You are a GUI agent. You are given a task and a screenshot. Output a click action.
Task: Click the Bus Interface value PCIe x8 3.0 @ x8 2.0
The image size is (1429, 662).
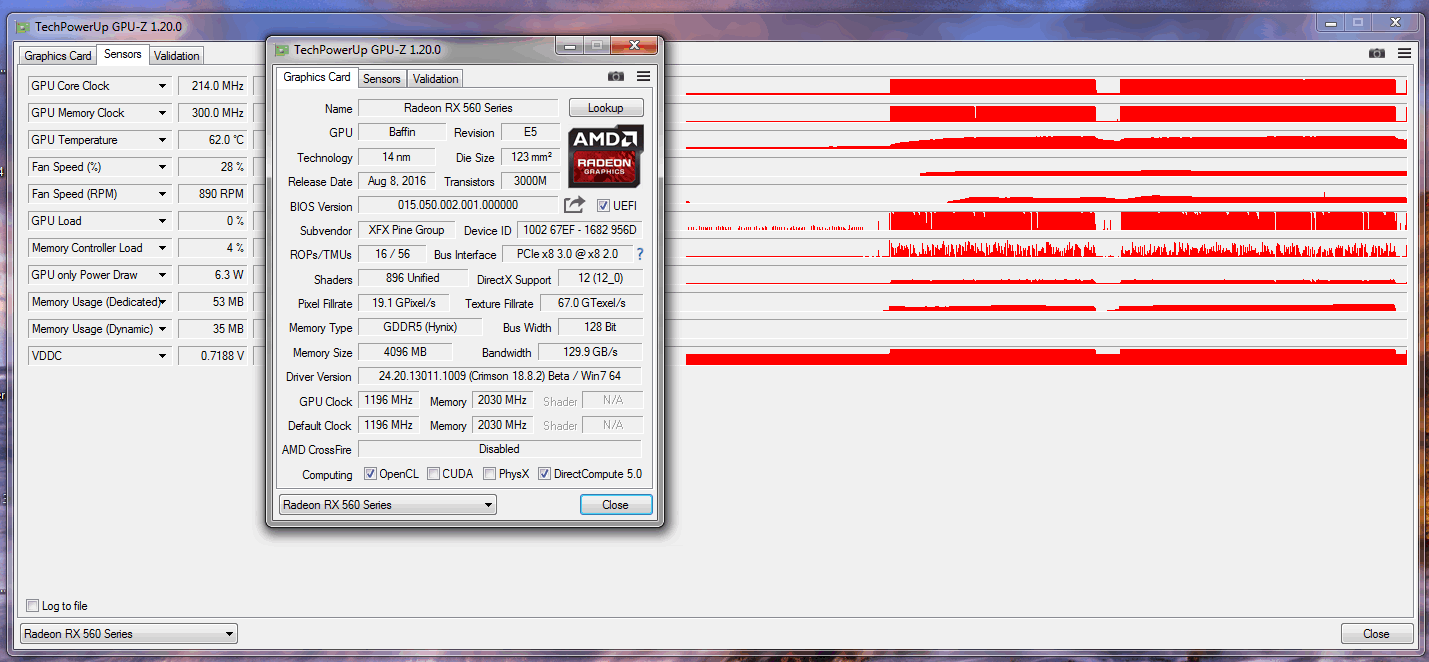pos(567,254)
